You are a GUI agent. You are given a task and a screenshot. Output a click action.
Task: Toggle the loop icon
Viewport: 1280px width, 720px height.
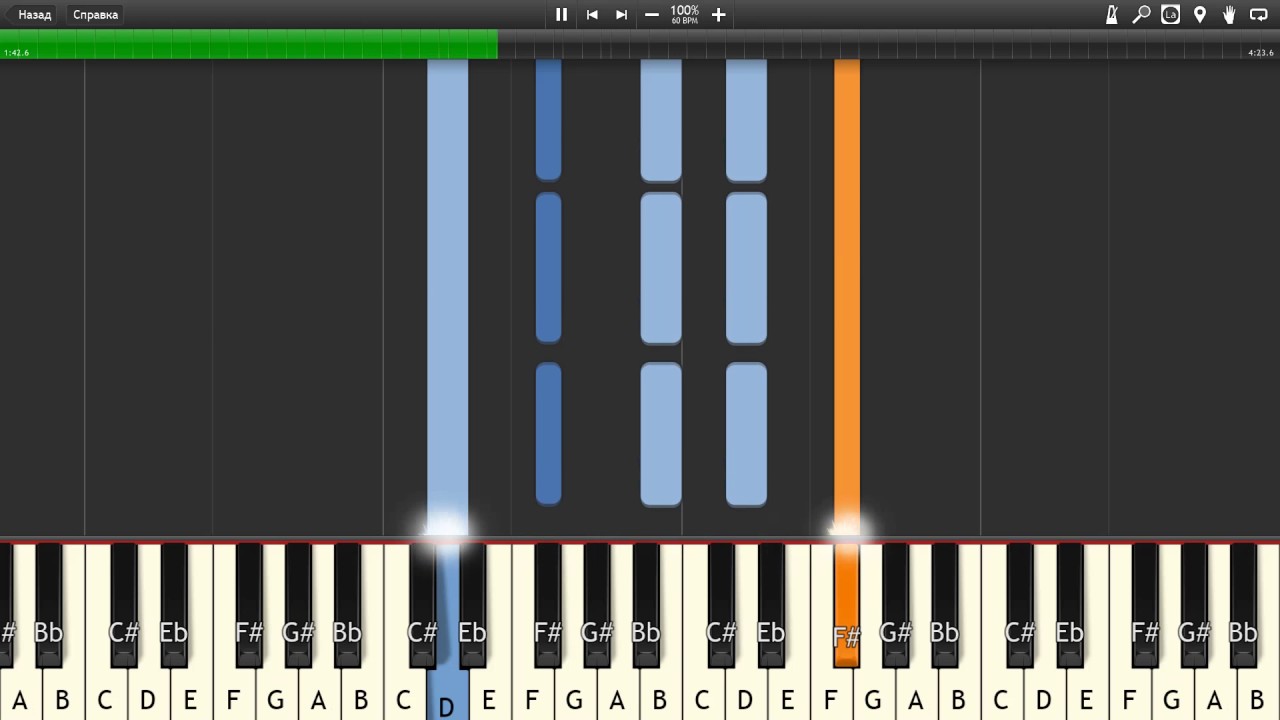click(x=1259, y=15)
